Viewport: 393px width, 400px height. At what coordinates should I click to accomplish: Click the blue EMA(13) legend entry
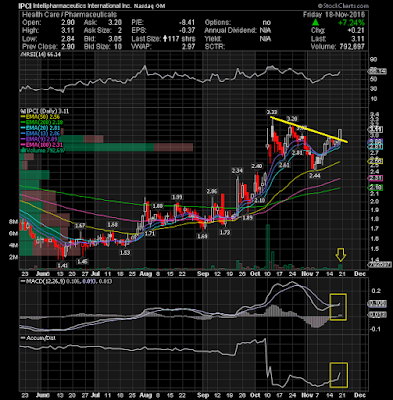click(40, 134)
